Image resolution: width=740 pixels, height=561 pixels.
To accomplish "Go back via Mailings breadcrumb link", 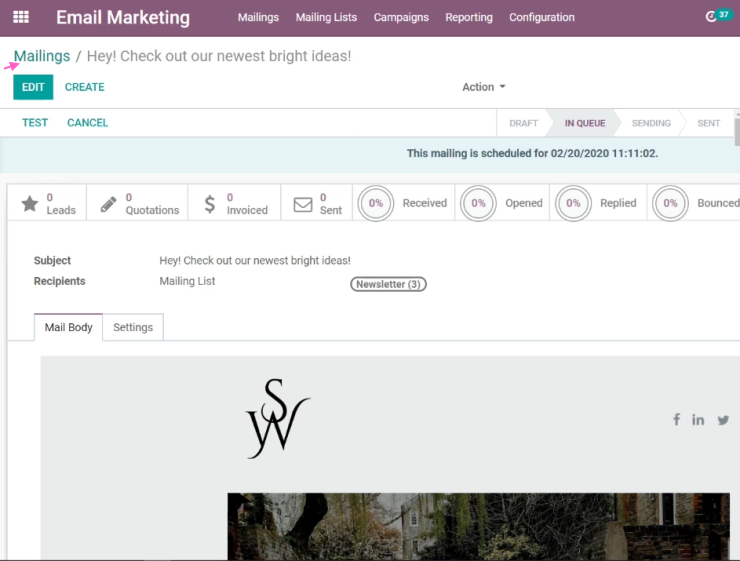I will point(42,56).
